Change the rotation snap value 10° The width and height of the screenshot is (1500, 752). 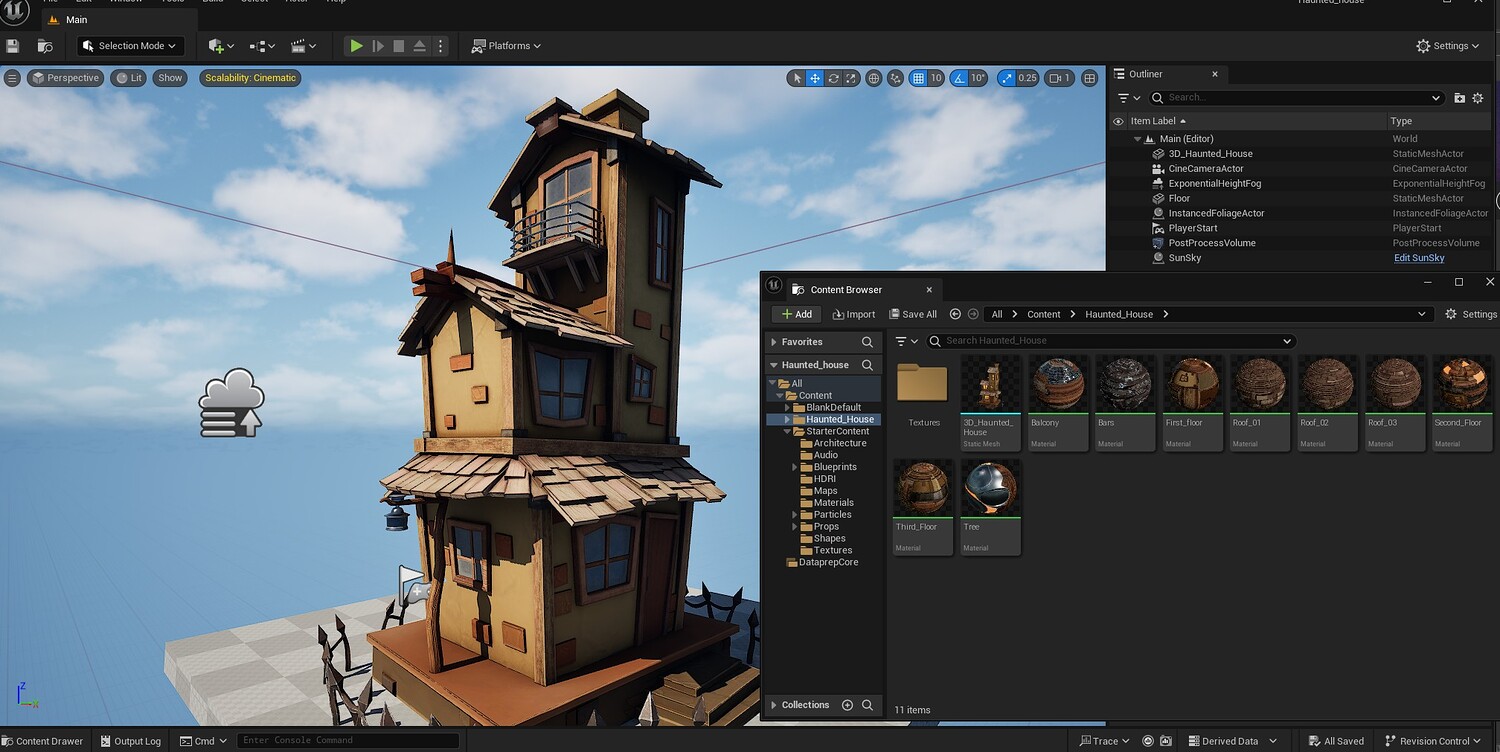978,78
